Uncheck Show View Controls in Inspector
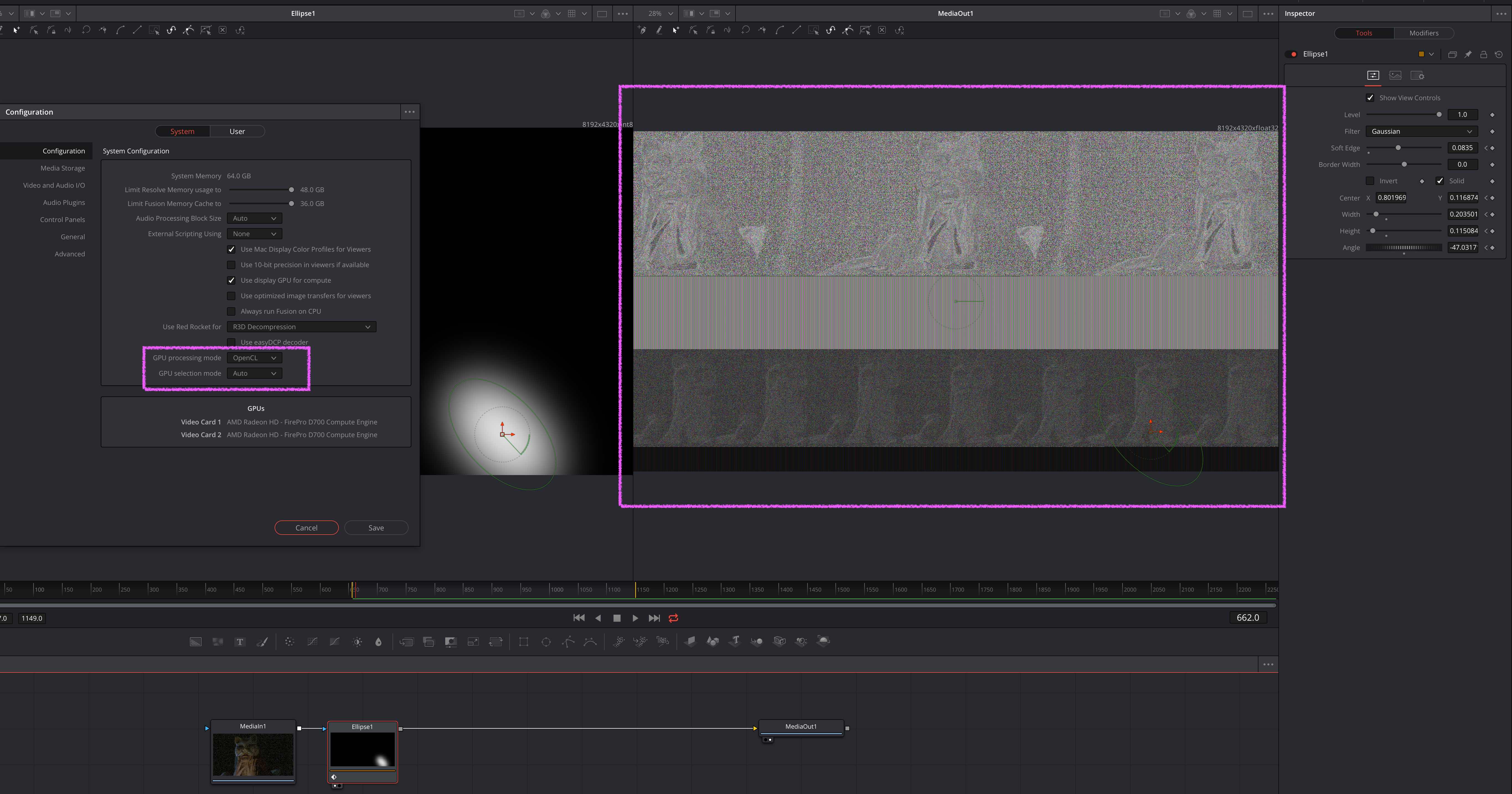The height and width of the screenshot is (794, 1512). 1370,98
